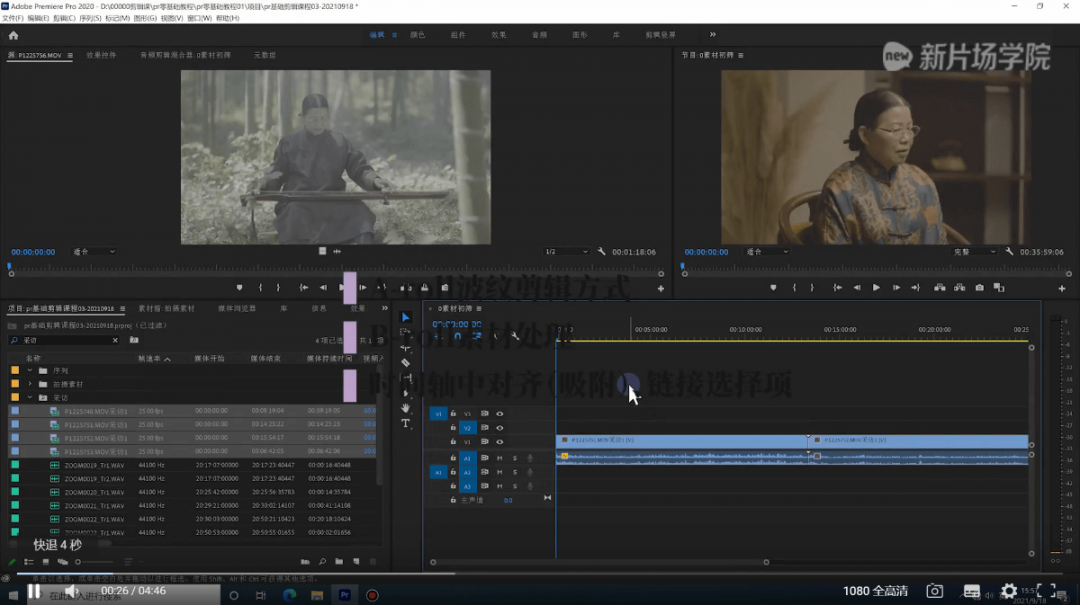The image size is (1080, 605).
Task: Open Find search in Project panel footer
Action: pyautogui.click(x=322, y=562)
